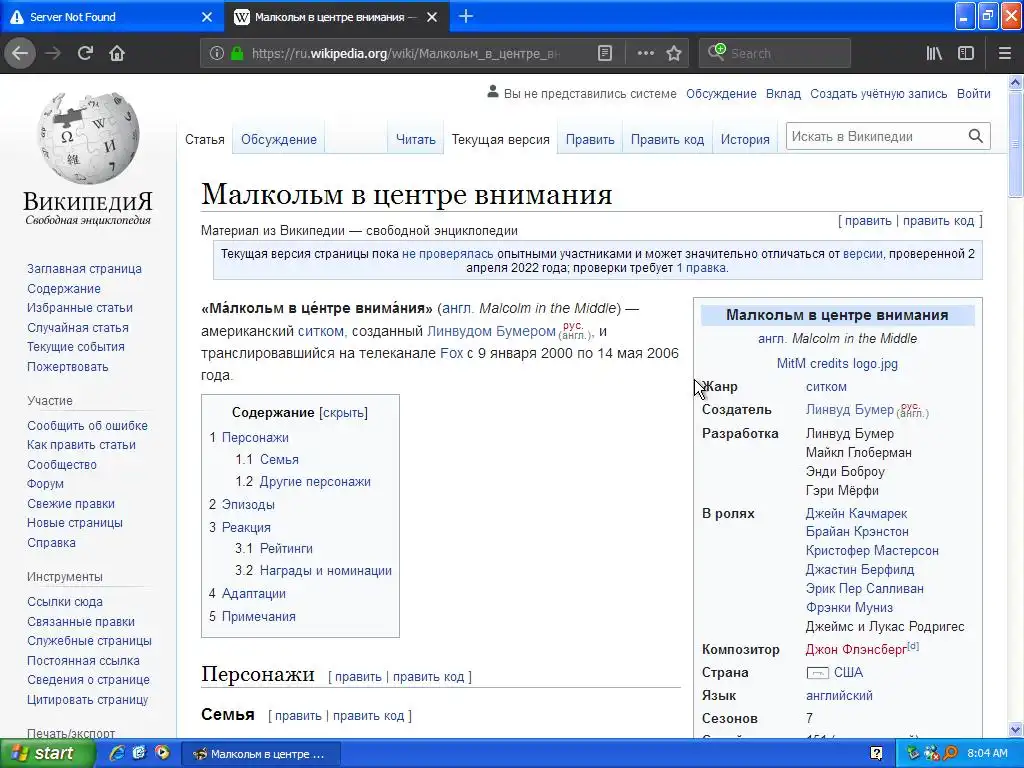Jump to contents entry 2 Эпизоды

coord(242,504)
